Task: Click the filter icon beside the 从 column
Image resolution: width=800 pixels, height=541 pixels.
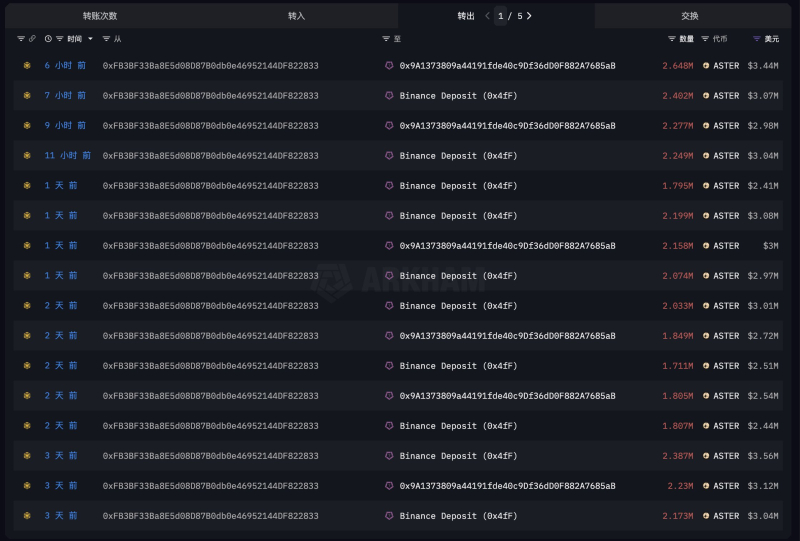Action: [107, 39]
